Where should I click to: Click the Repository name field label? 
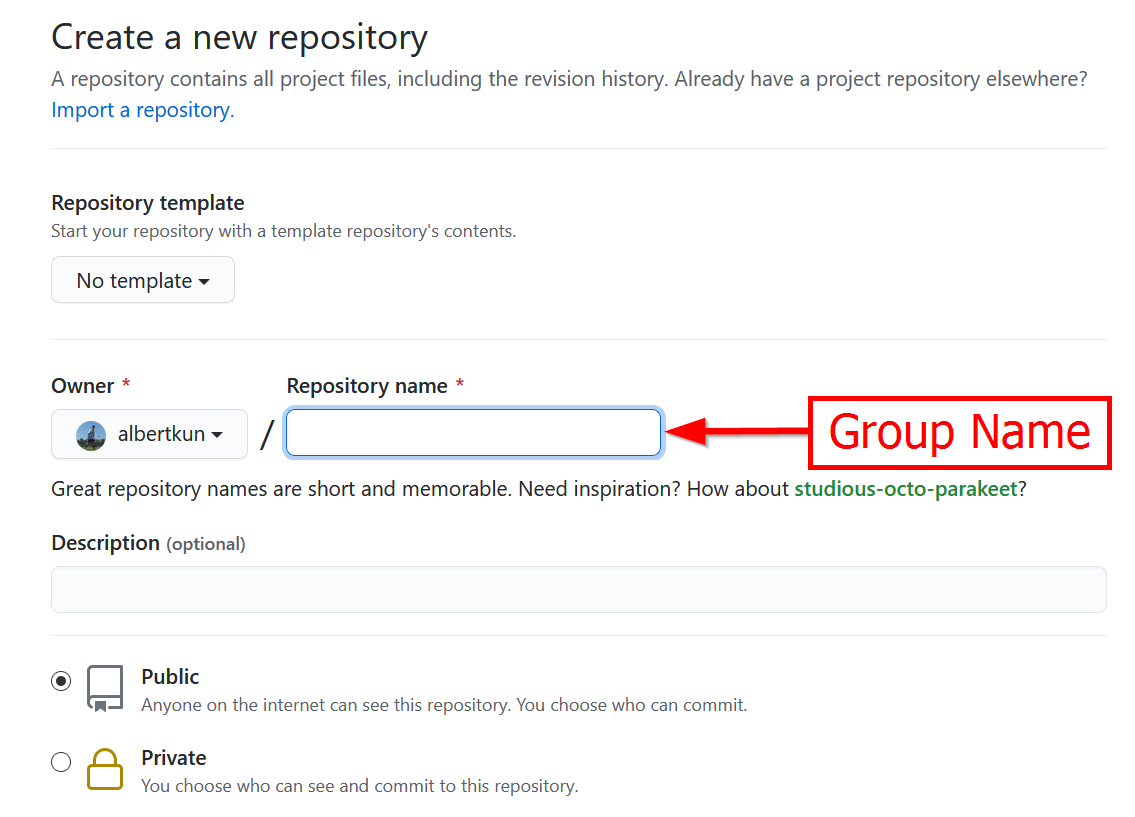tap(367, 386)
